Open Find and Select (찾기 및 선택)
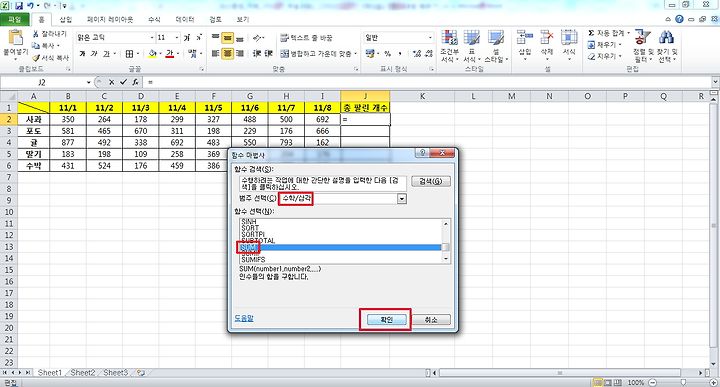720x387 pixels. (x=666, y=46)
